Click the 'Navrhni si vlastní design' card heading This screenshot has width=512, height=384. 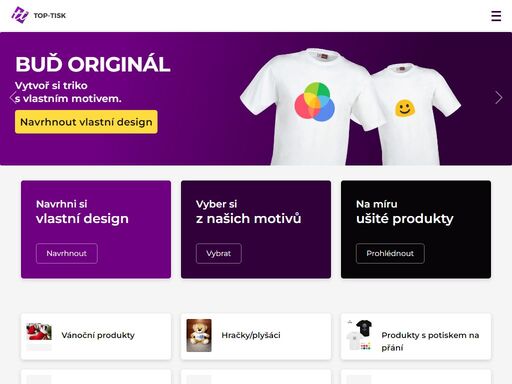pyautogui.click(x=82, y=212)
